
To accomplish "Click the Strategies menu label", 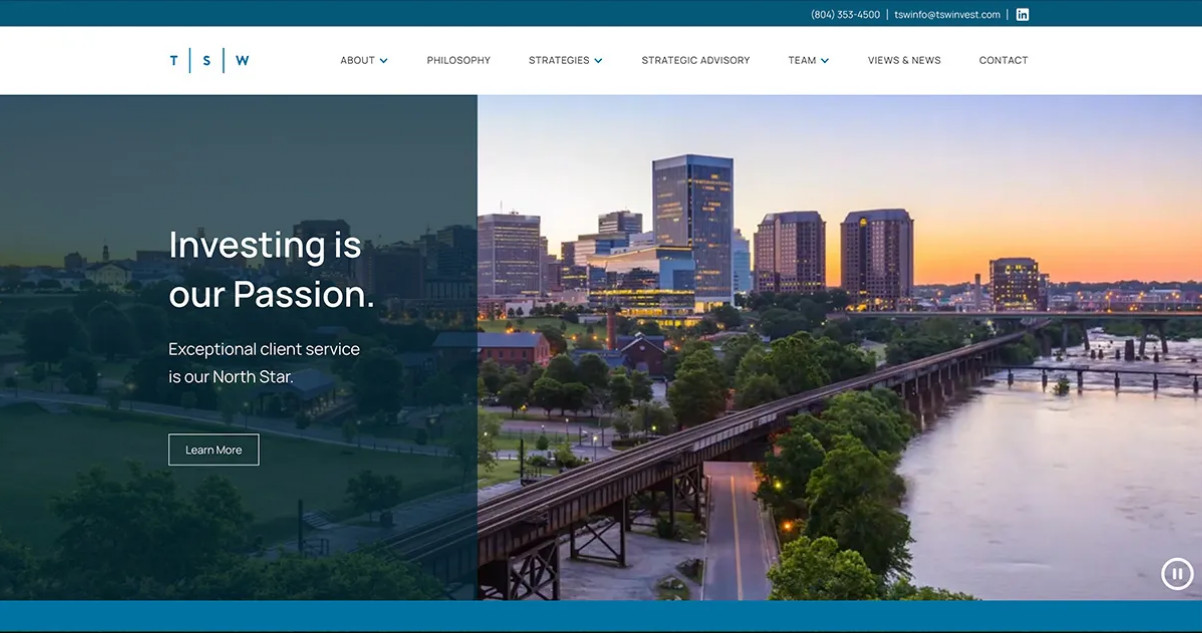I will 559,60.
